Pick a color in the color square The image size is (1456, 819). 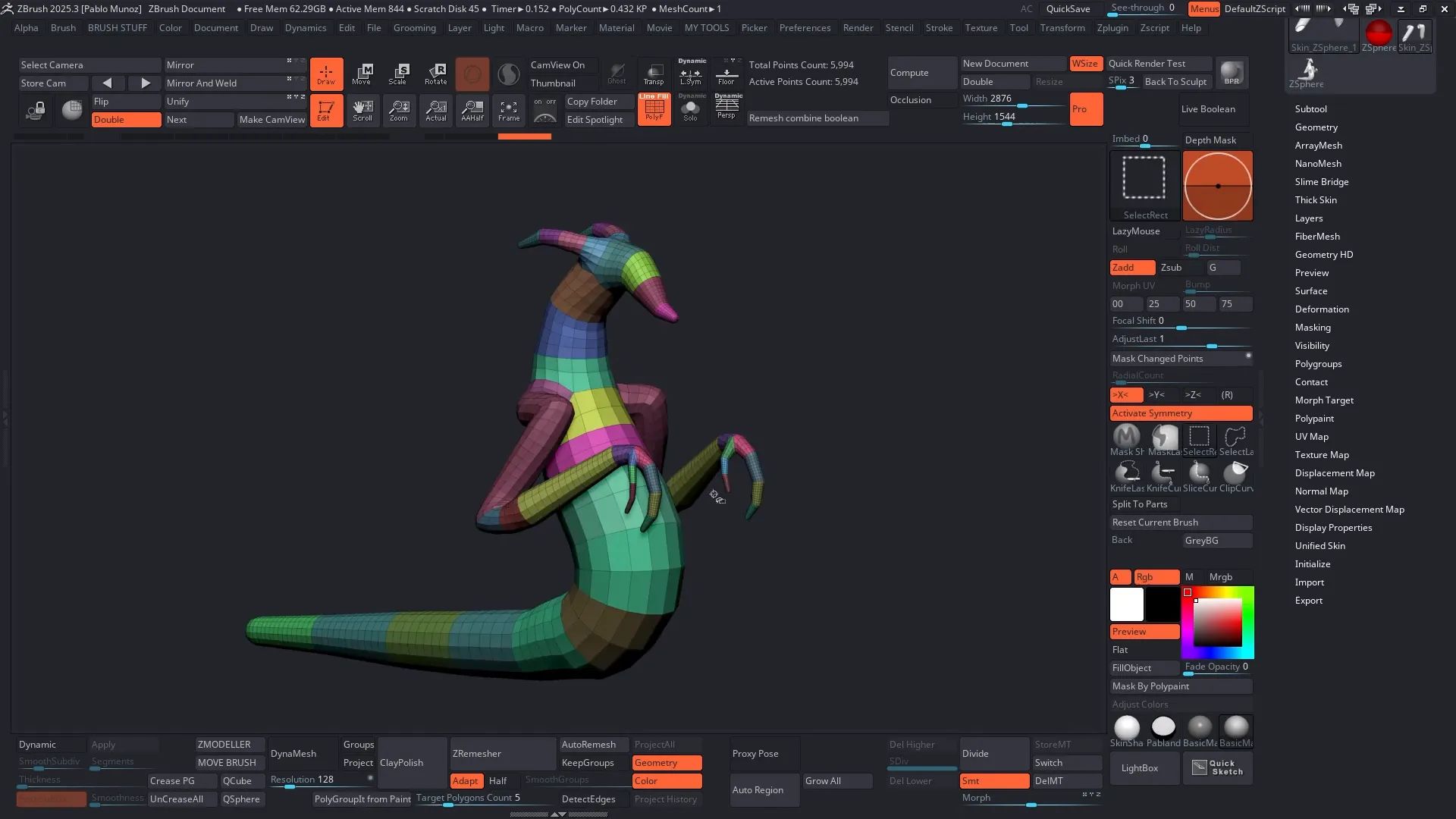point(1217,623)
